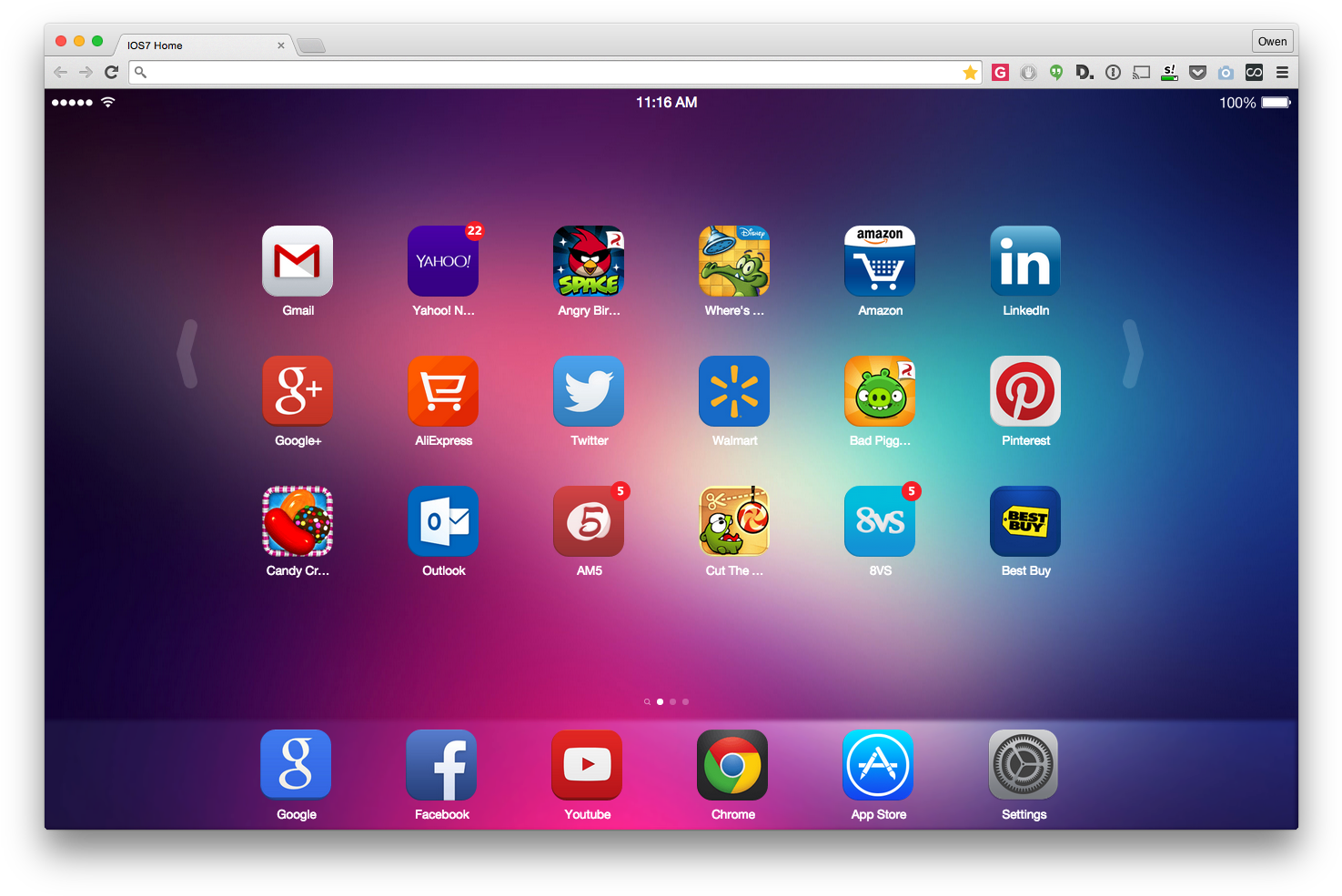Open the Chrome hamburger menu
Image resolution: width=1342 pixels, height=896 pixels.
tap(1282, 73)
